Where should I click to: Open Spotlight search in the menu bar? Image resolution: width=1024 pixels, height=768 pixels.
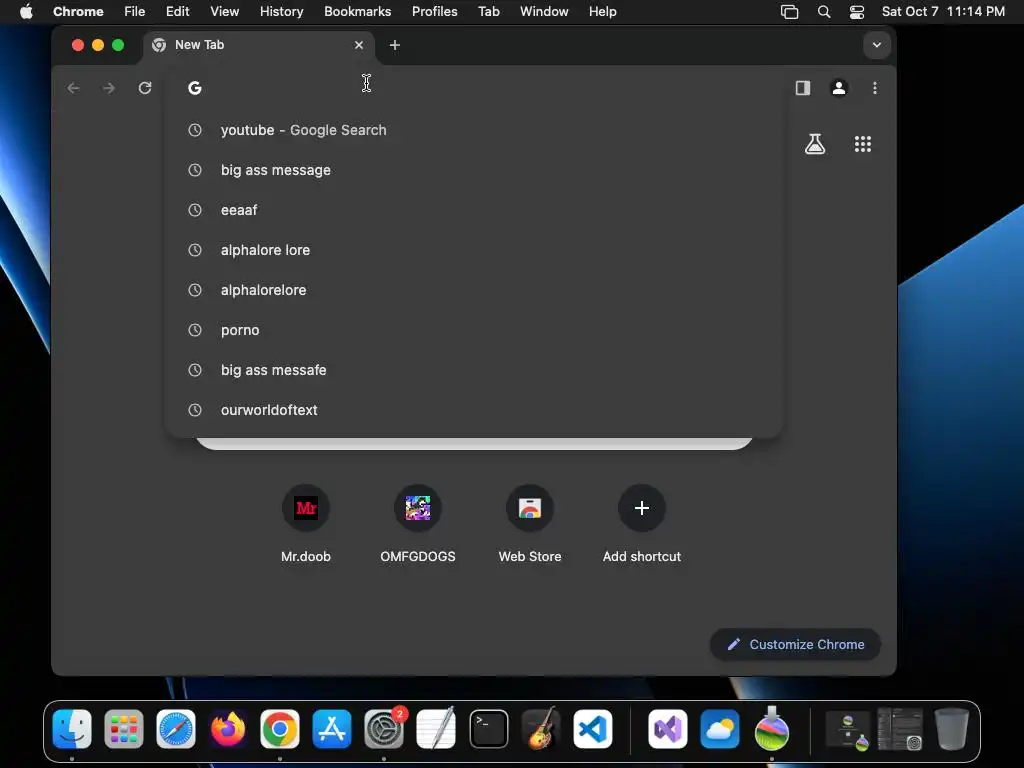824,12
